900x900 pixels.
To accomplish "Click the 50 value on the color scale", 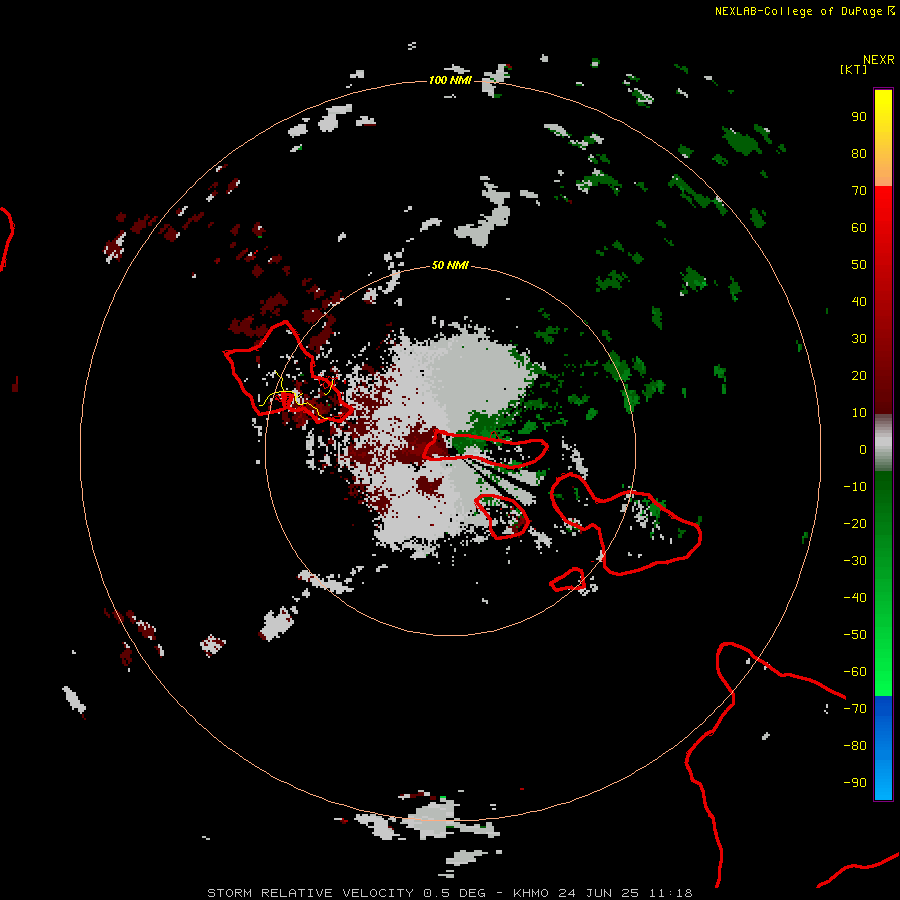I will pyautogui.click(x=859, y=265).
